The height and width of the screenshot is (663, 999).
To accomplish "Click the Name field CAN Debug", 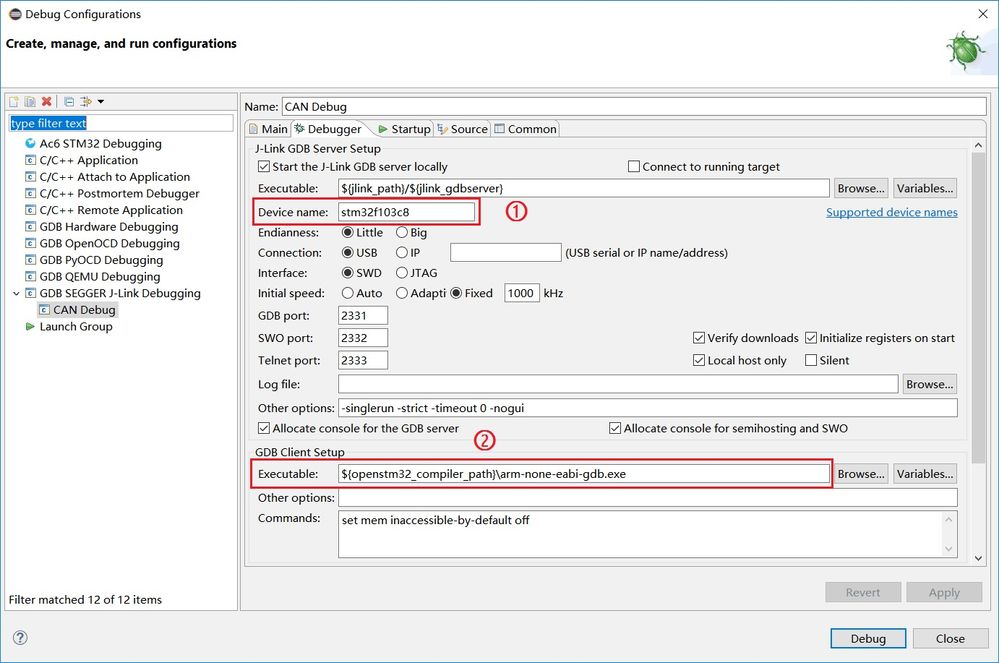I will (x=634, y=106).
